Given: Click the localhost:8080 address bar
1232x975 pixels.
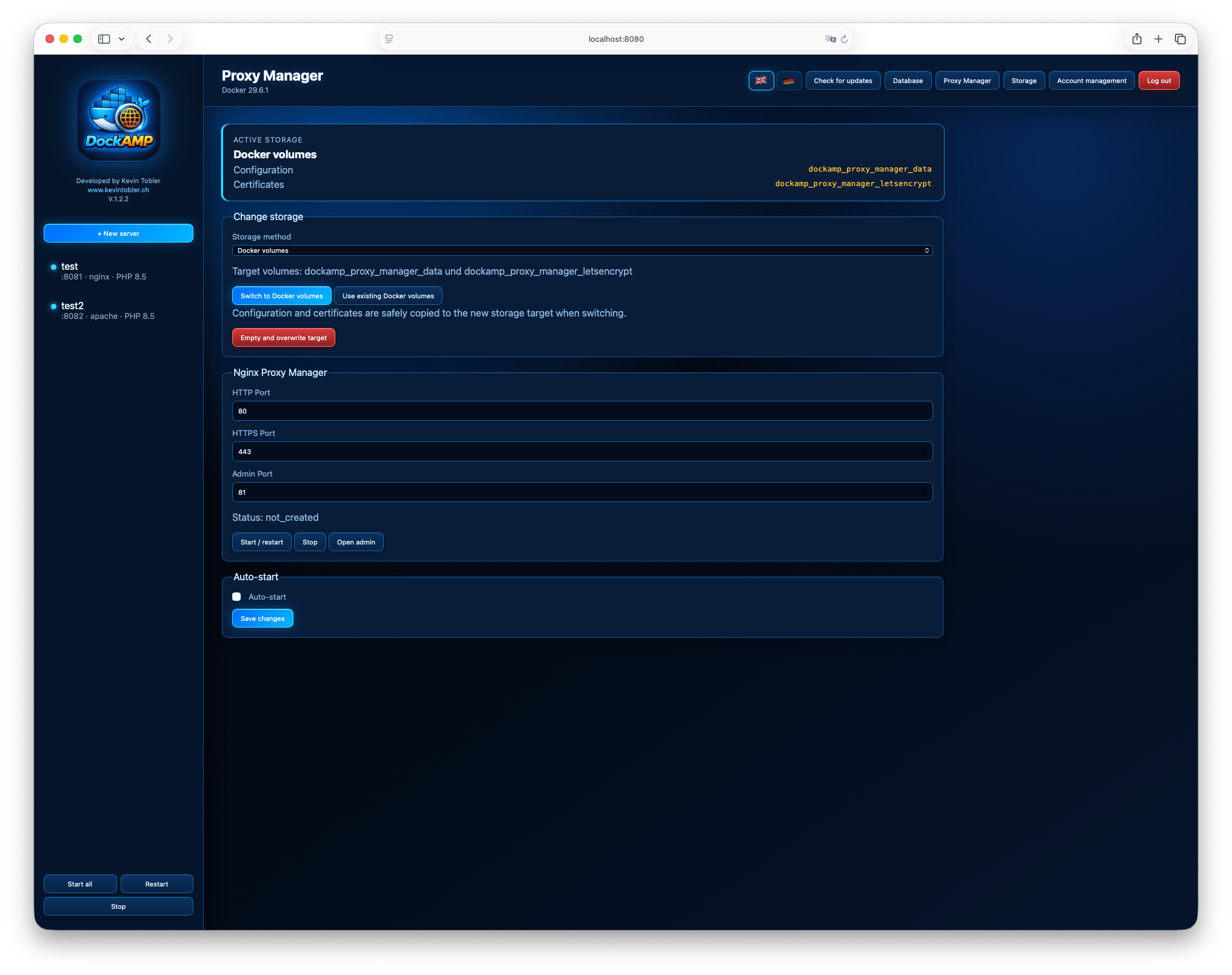Looking at the screenshot, I should [x=616, y=39].
